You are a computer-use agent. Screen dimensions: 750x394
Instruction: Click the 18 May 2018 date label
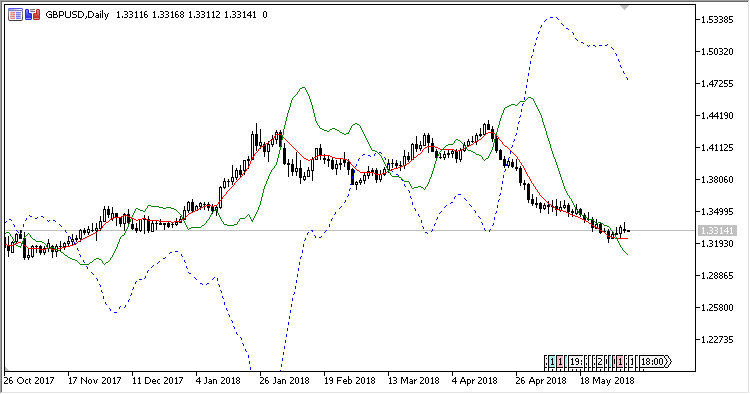click(x=607, y=381)
